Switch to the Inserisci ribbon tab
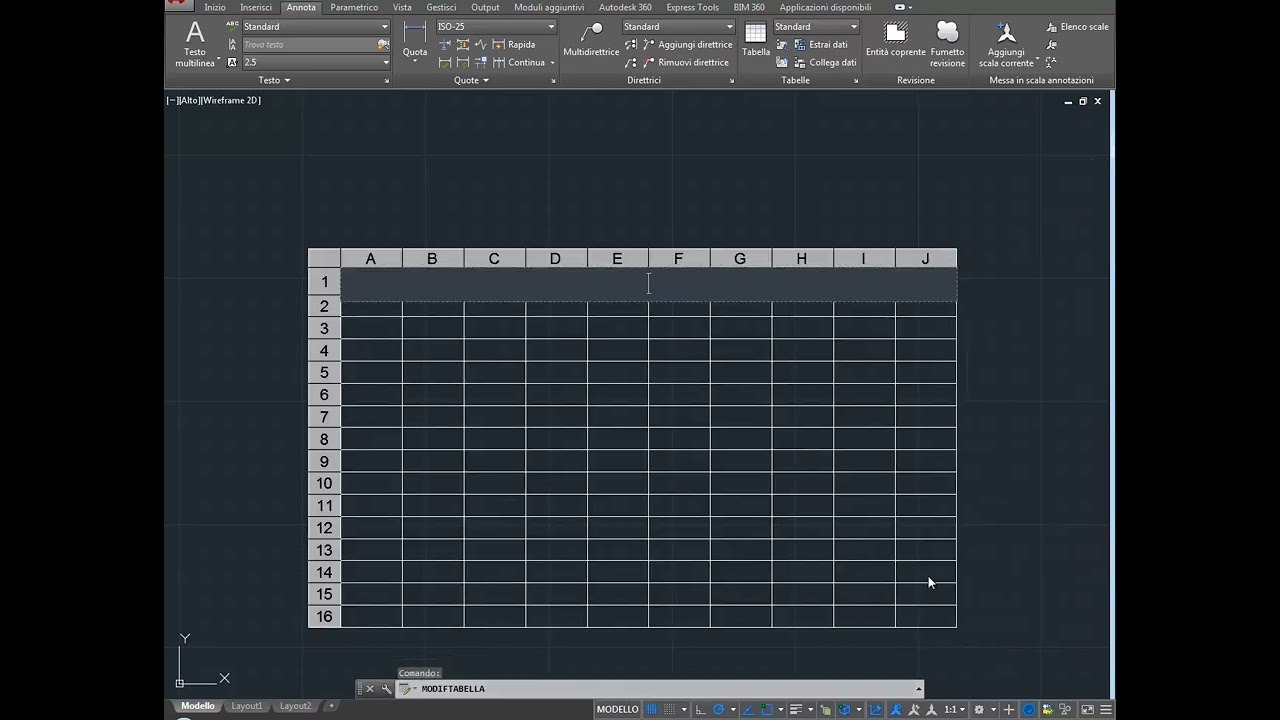 [256, 7]
